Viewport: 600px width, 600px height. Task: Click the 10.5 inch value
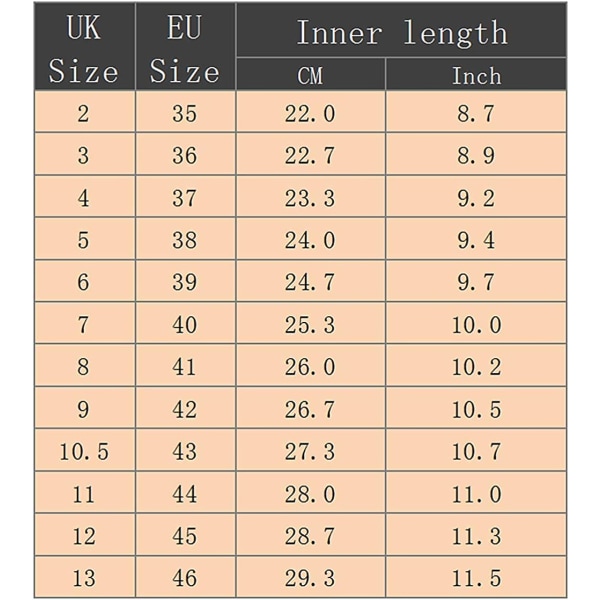(476, 408)
